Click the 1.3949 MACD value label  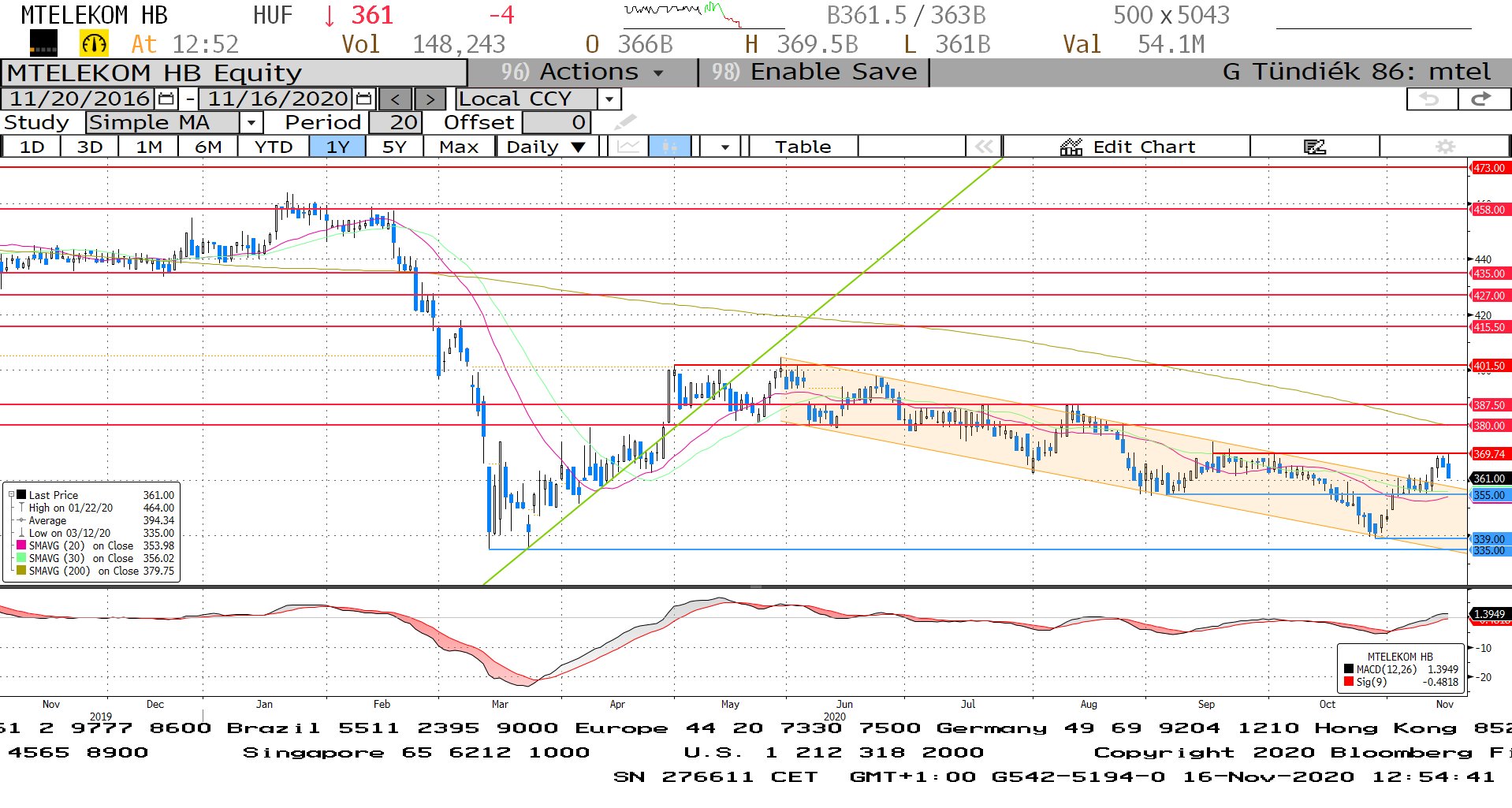[1490, 614]
